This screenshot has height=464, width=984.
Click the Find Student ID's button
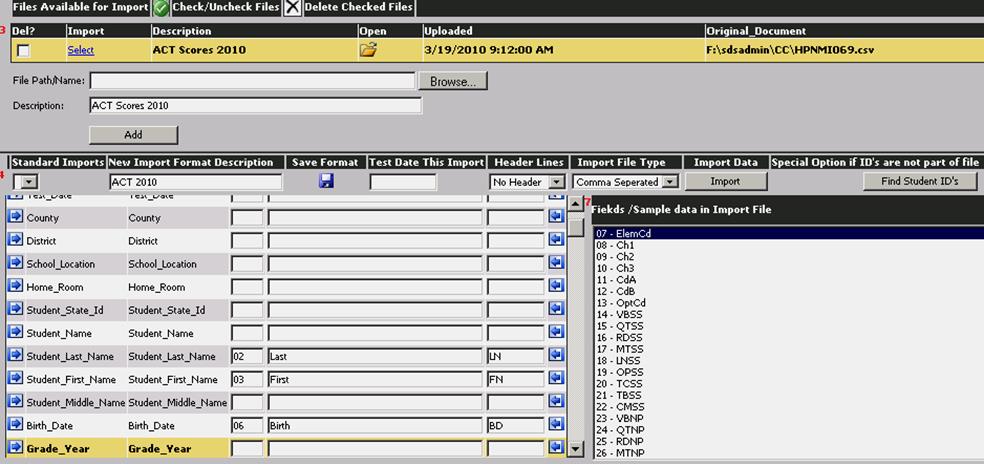click(x=920, y=181)
